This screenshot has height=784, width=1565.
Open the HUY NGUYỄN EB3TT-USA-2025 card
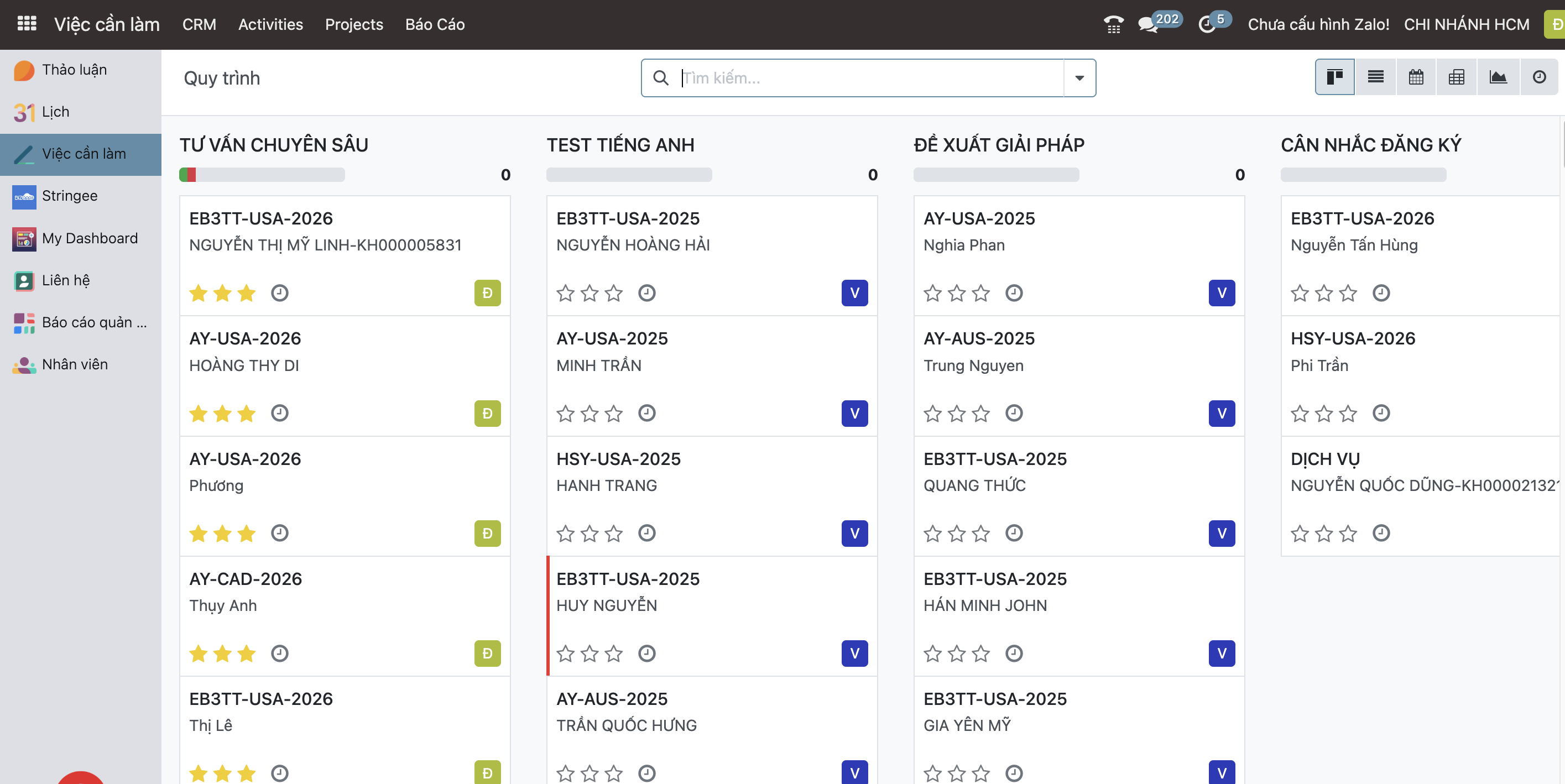coord(712,616)
